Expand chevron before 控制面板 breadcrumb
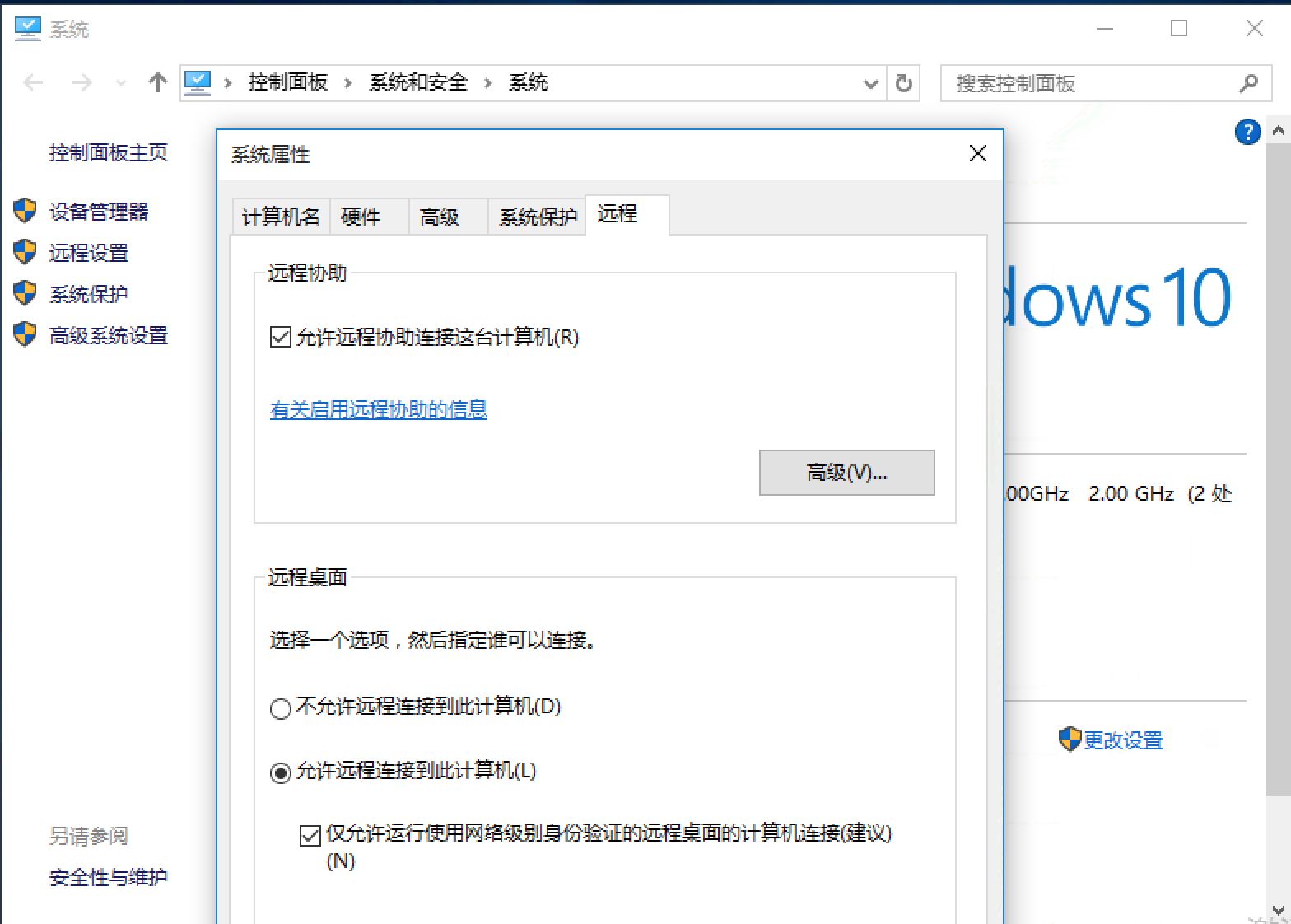The width and height of the screenshot is (1291, 924). pos(228,83)
